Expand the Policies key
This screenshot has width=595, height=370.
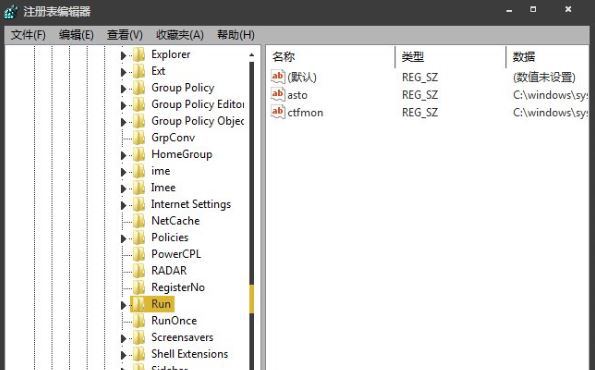pyautogui.click(x=123, y=239)
